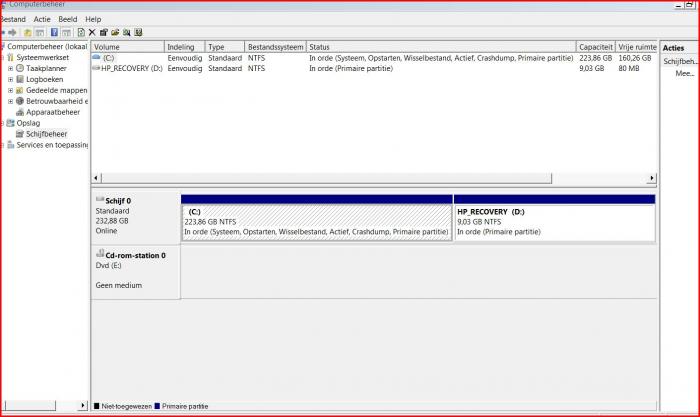Click the Refresh toolbar icon
Image resolution: width=700 pixels, height=417 pixels.
click(81, 32)
